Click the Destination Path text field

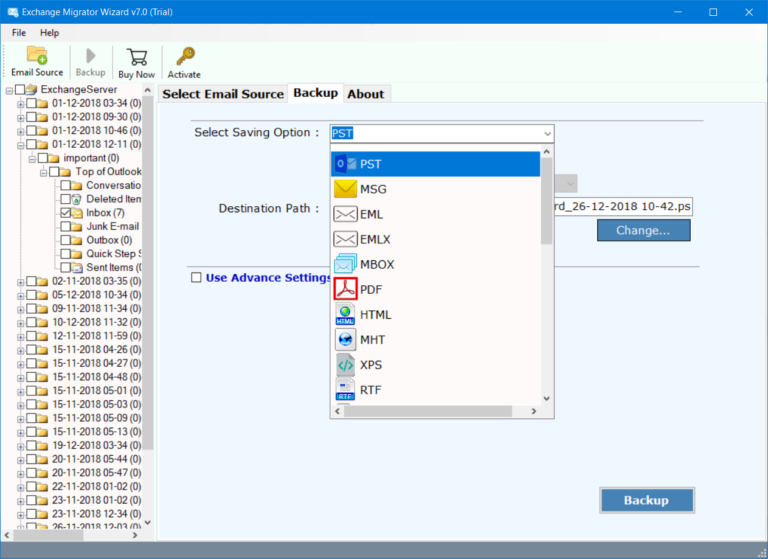pyautogui.click(x=622, y=206)
